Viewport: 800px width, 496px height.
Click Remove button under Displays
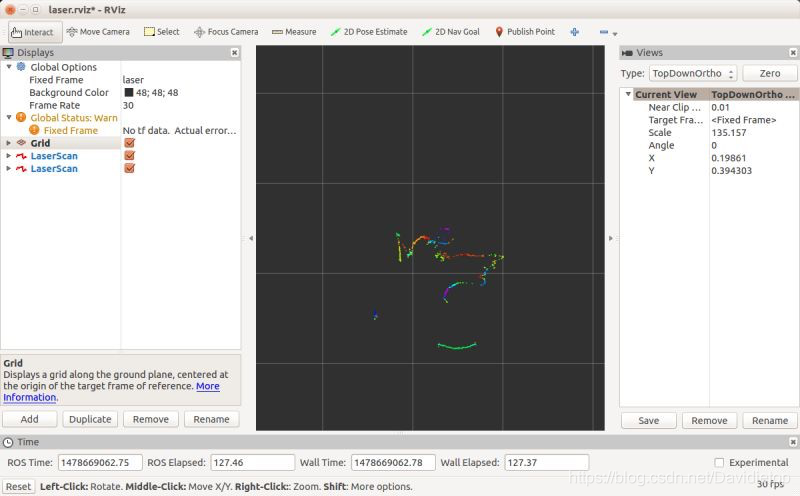pos(151,419)
